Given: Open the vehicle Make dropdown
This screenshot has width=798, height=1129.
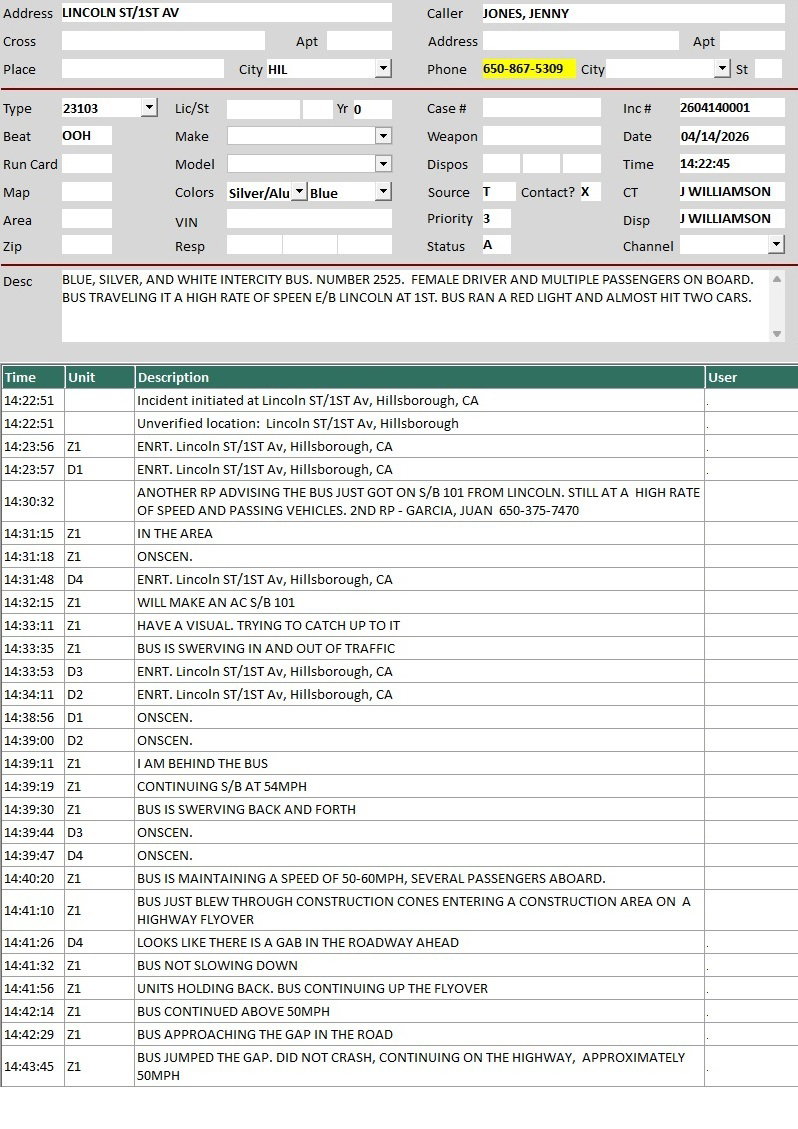Looking at the screenshot, I should (x=383, y=136).
